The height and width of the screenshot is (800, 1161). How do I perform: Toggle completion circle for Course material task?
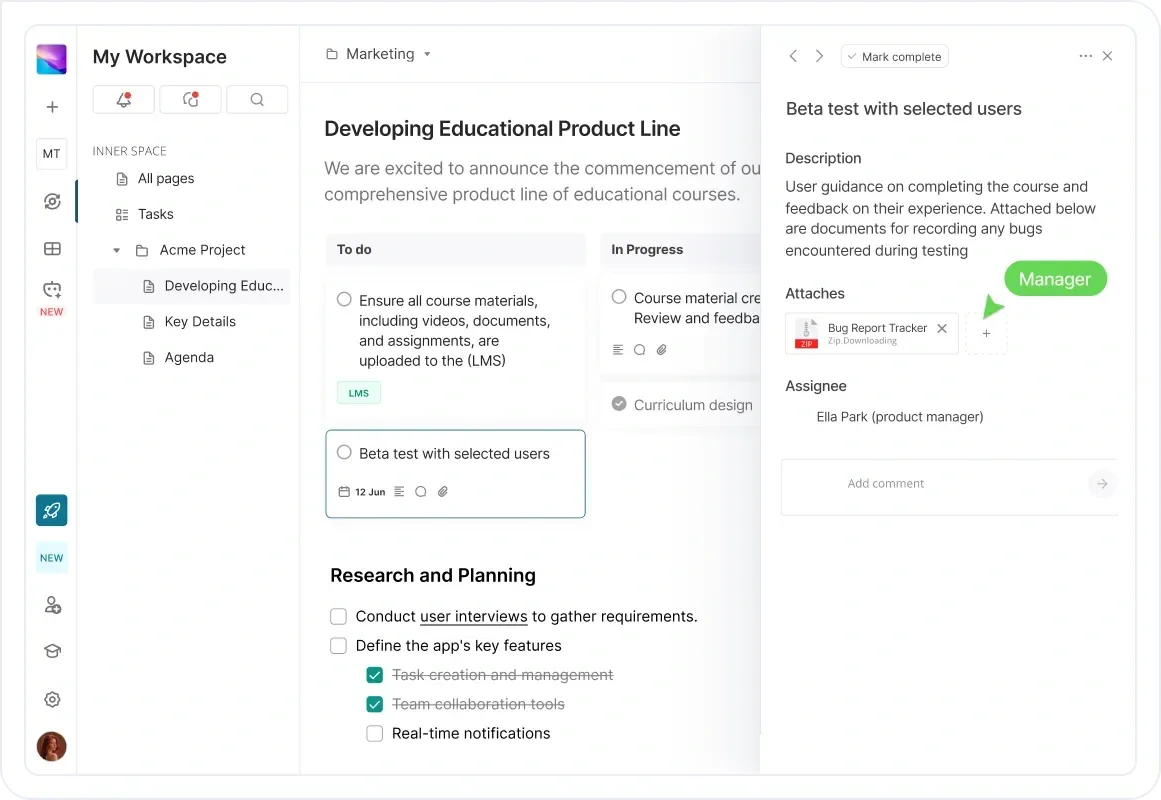pos(619,296)
